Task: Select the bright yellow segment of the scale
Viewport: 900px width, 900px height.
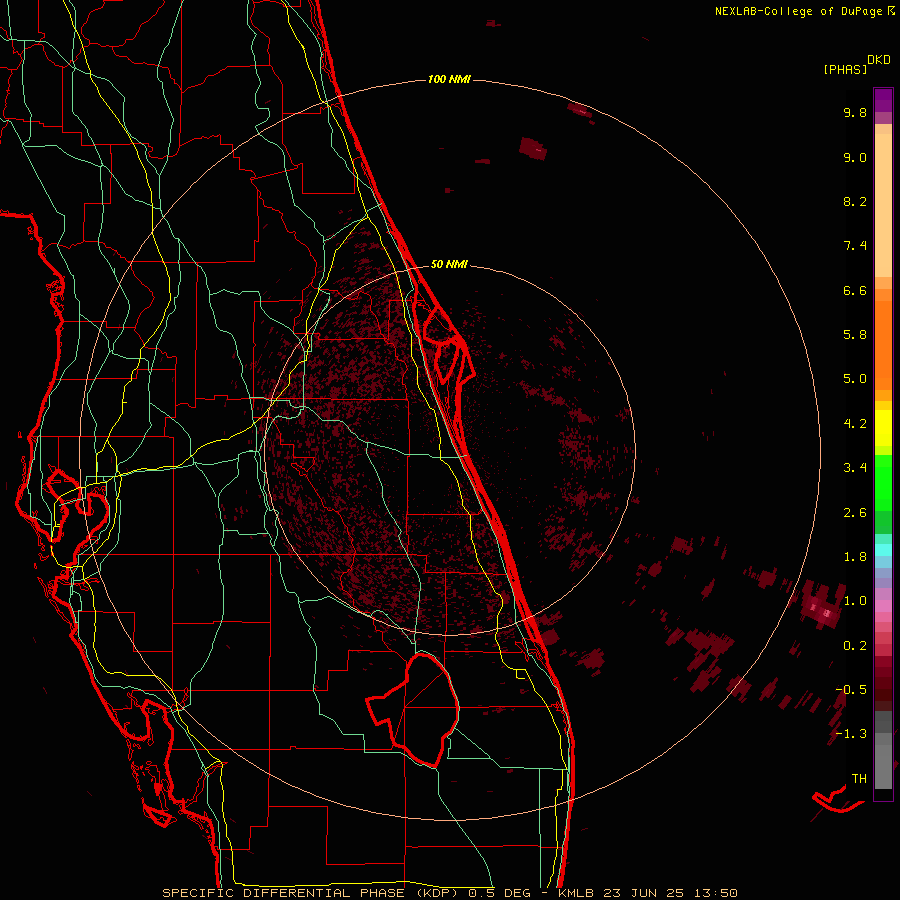Action: coord(883,428)
